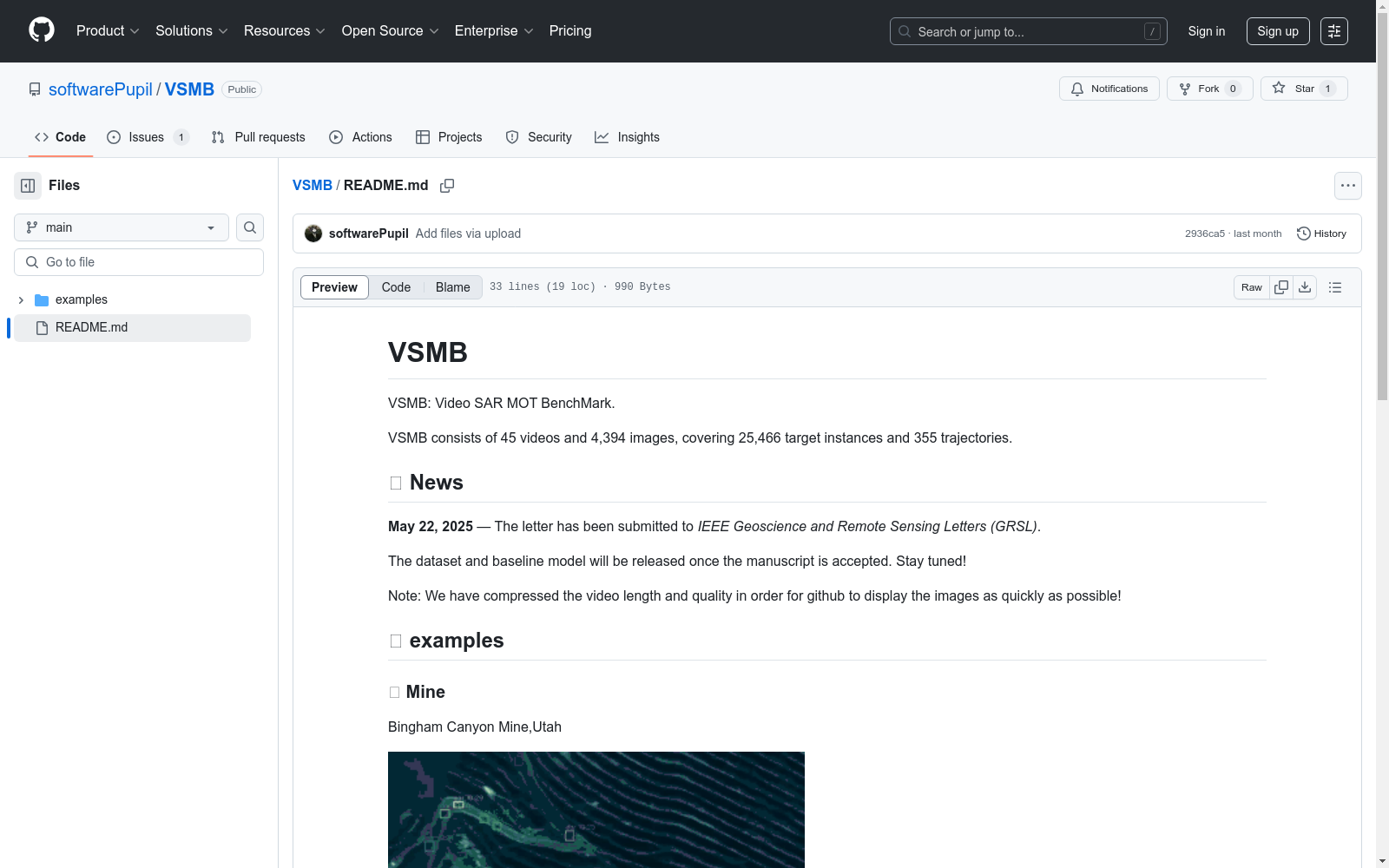
Task: Click the softwarePupil avatar image
Action: (313, 233)
